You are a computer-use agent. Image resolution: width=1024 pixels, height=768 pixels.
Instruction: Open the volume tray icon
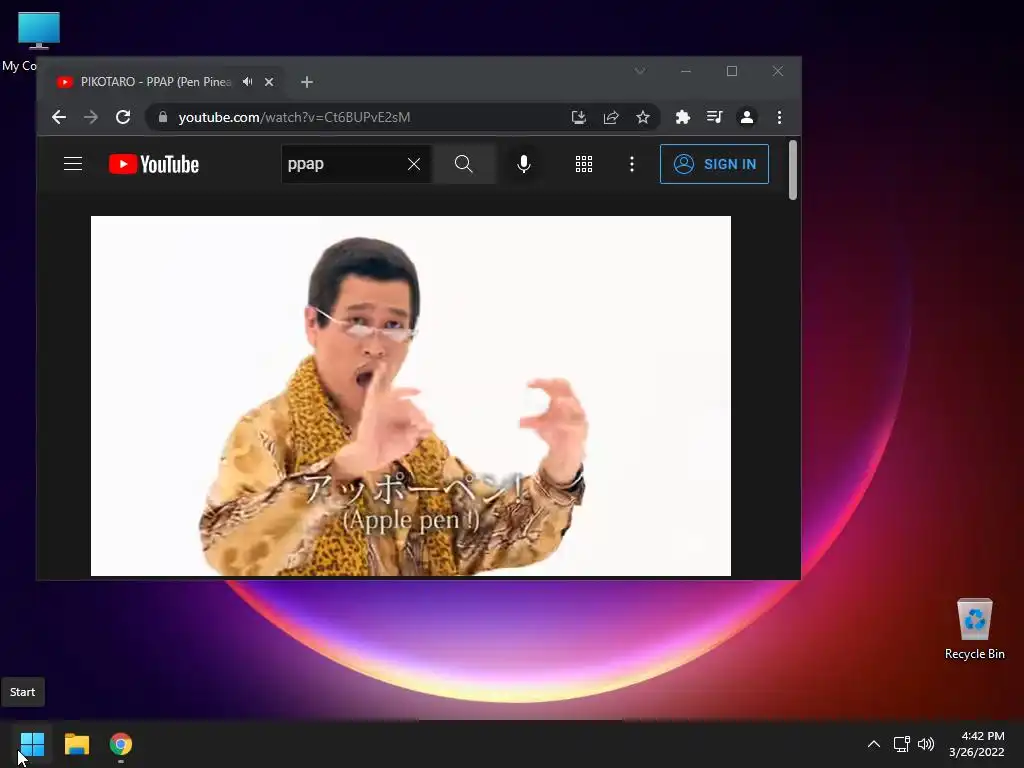click(926, 744)
